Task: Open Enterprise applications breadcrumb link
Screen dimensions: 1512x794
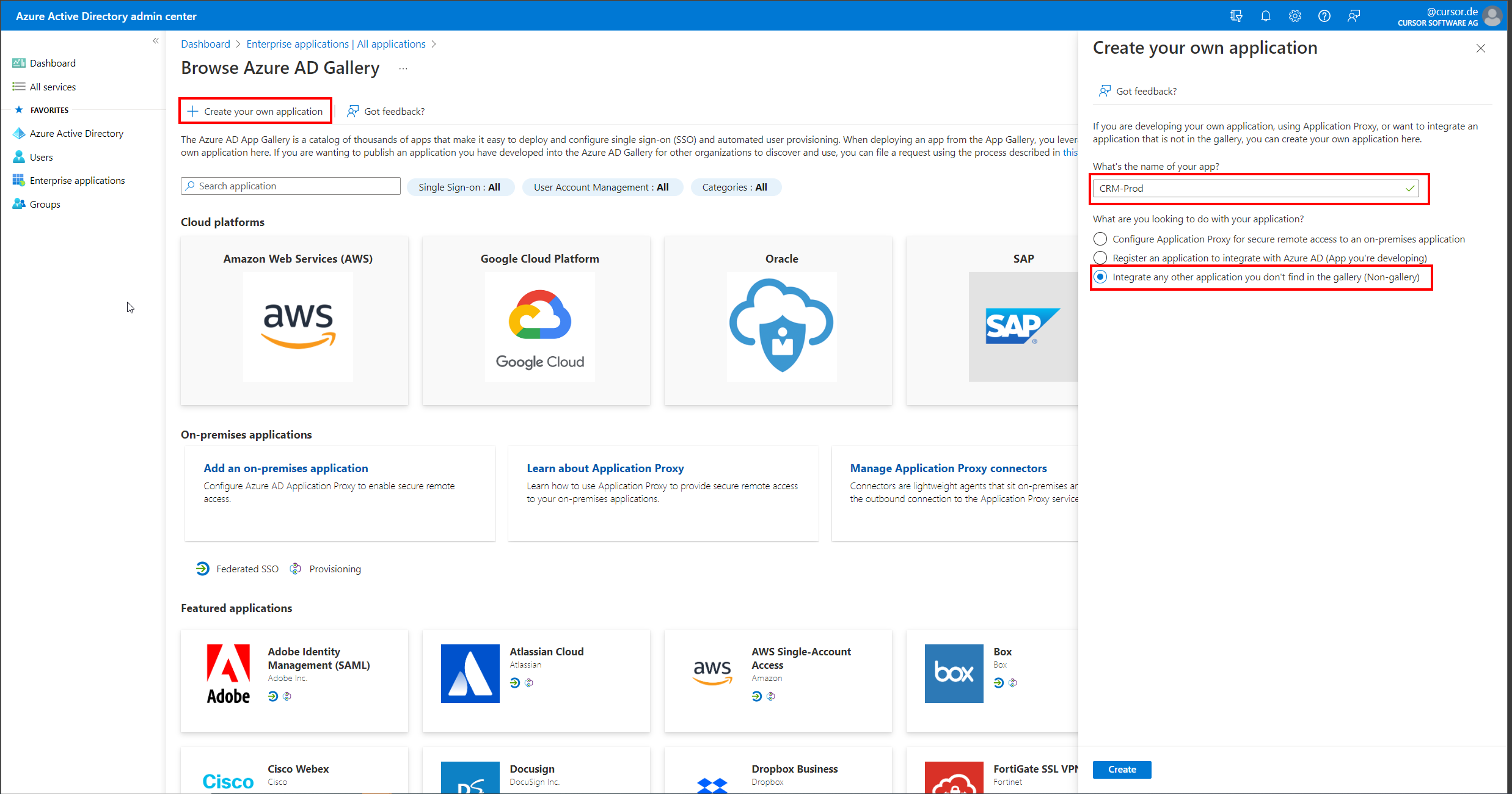Action: 298,43
